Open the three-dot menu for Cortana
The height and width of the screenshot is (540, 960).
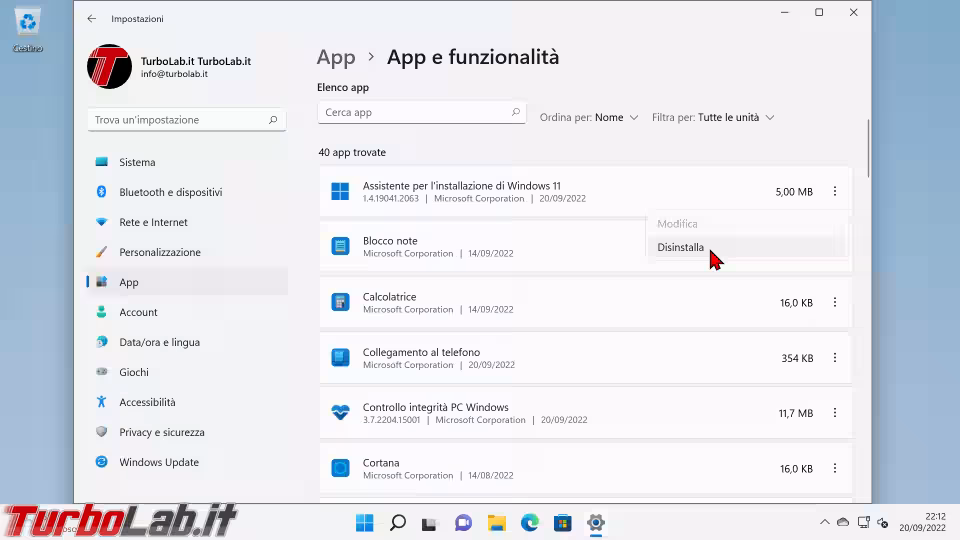[x=834, y=468]
